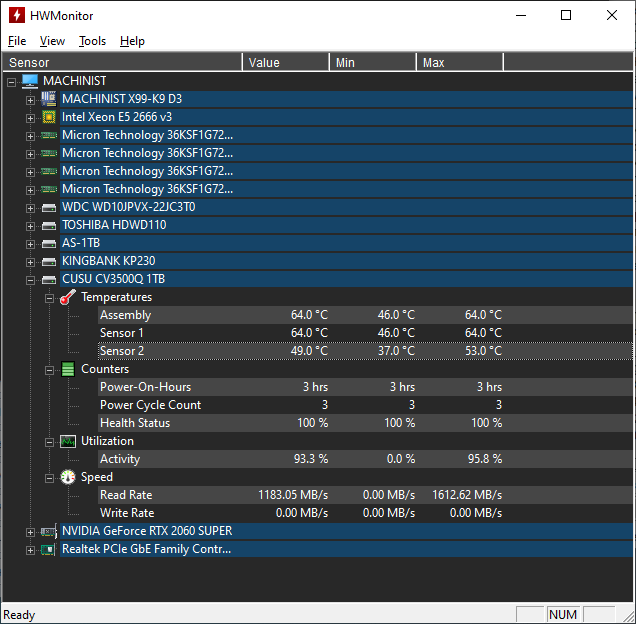Click the CUSU CV3500Q drive icon
This screenshot has height=624, width=636.
[x=49, y=280]
